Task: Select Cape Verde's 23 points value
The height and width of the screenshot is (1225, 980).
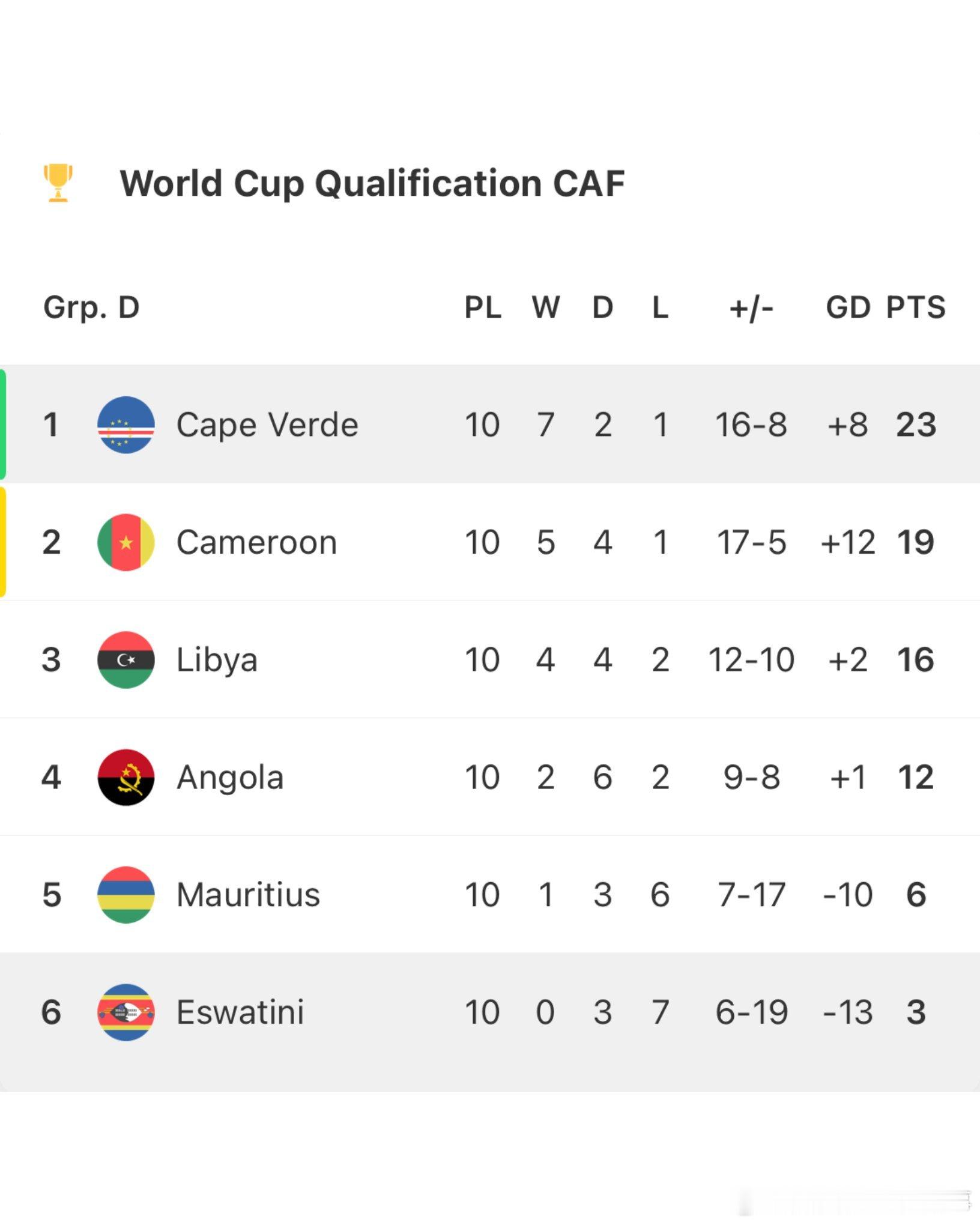Action: (916, 425)
